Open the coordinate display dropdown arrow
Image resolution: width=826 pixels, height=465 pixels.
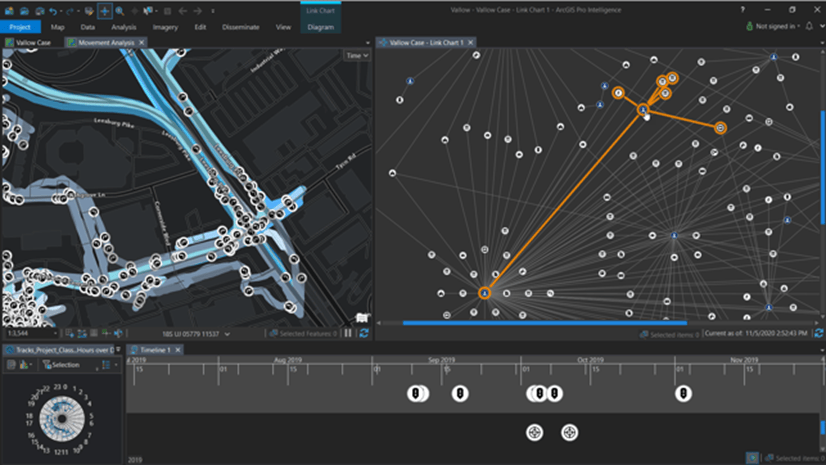click(227, 334)
